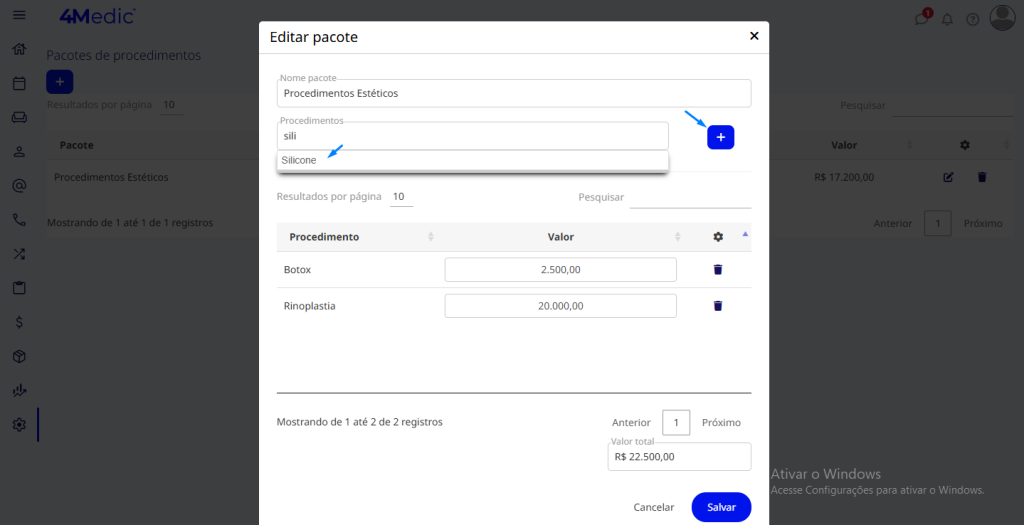1024x525 pixels.
Task: Open the hamburger menu
Action: pos(19,14)
